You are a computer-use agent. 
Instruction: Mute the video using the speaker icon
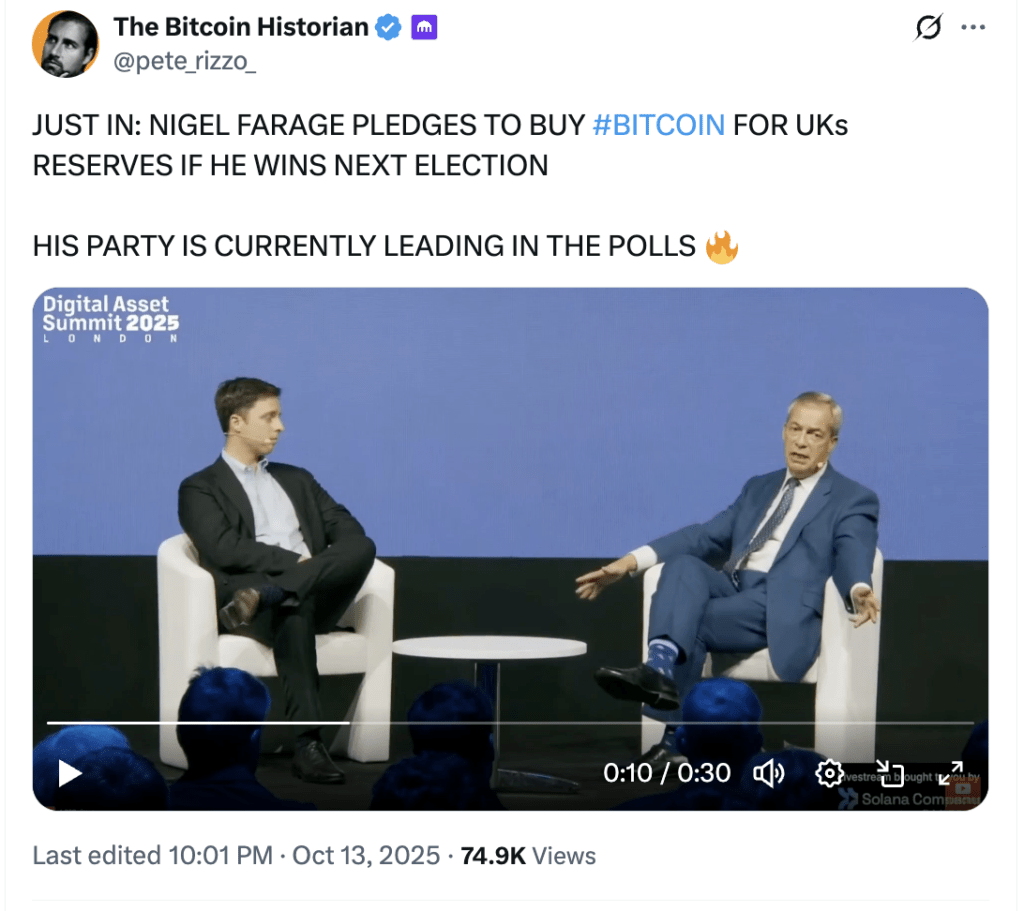click(x=768, y=773)
